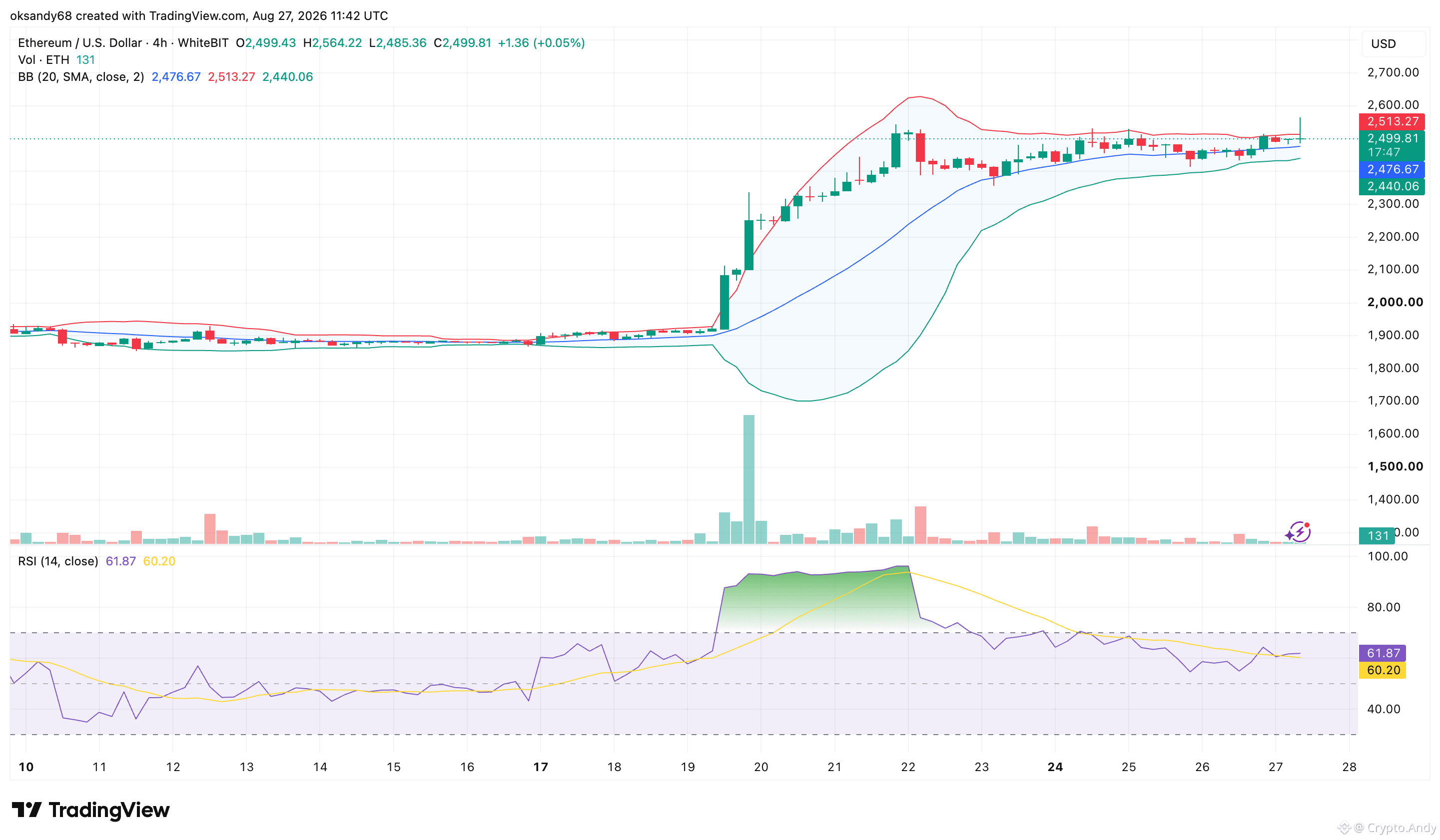Click date label 11 on time axis
Screen dimensions: 1440x840
[x=99, y=767]
